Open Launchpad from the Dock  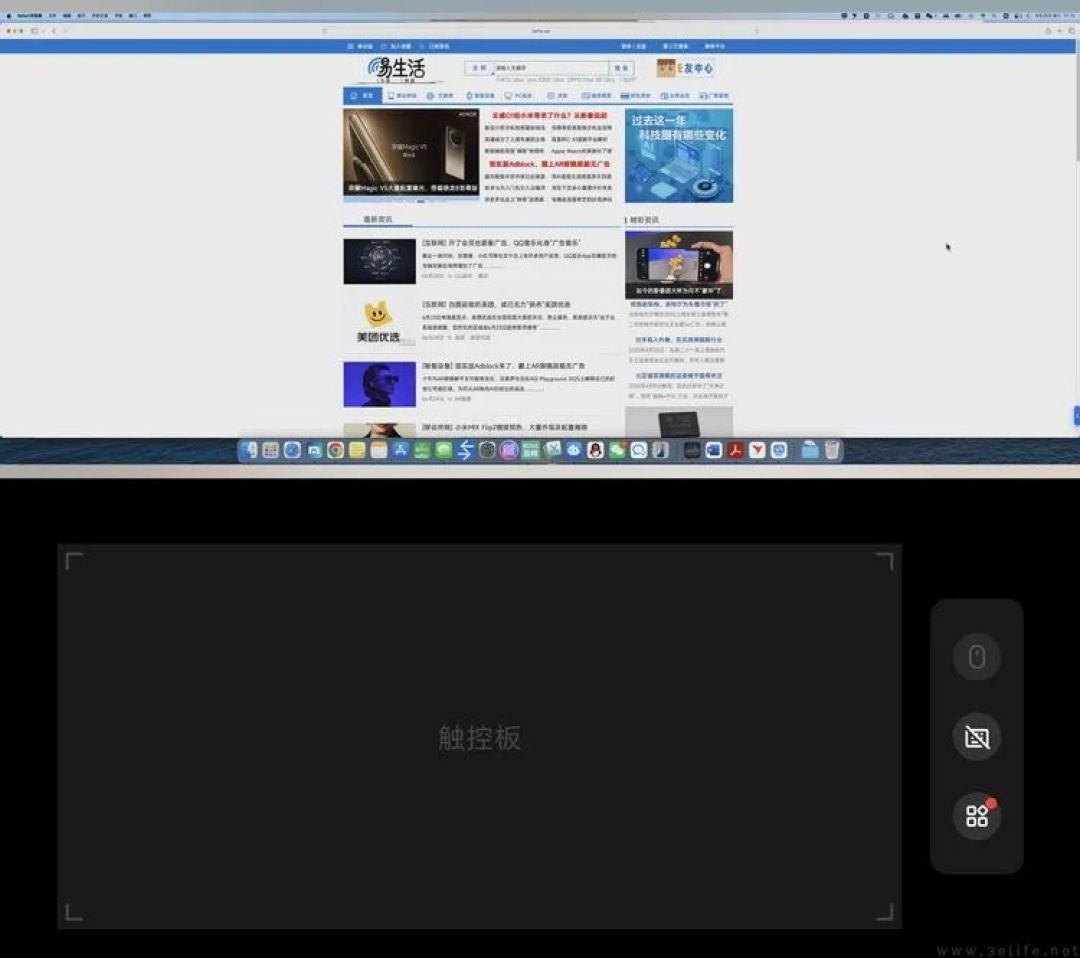(271, 450)
